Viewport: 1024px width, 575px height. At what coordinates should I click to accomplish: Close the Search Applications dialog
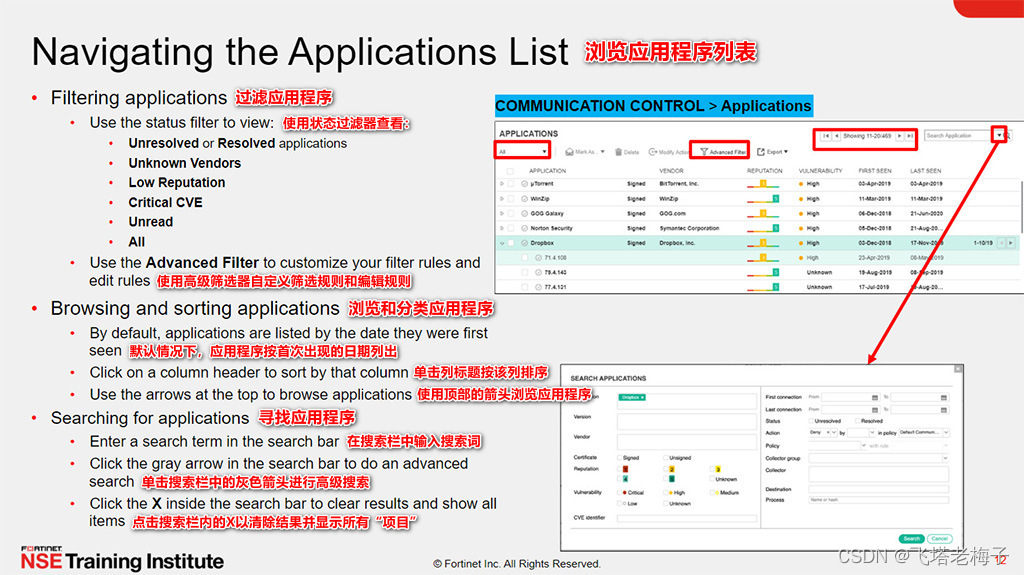pyautogui.click(x=958, y=369)
